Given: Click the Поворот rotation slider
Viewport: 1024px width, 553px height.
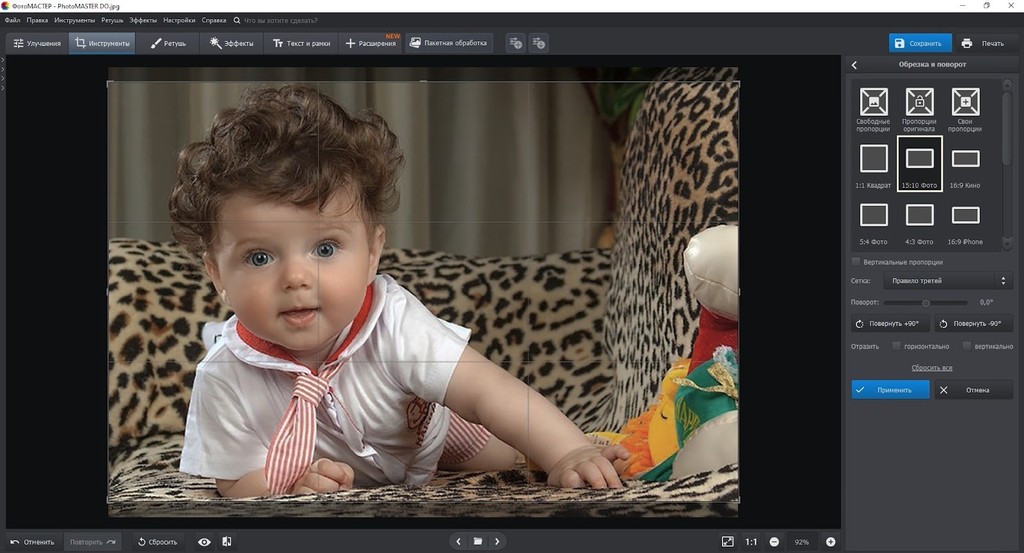Looking at the screenshot, I should (x=925, y=302).
